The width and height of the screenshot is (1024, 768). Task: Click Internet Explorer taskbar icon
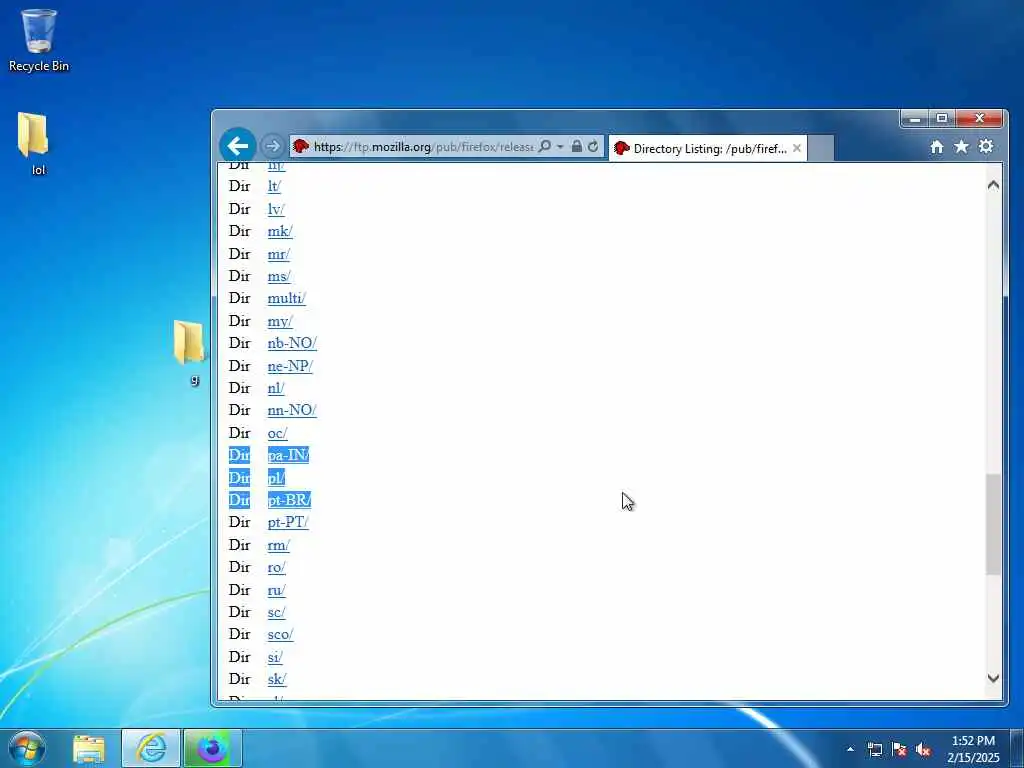coord(151,748)
